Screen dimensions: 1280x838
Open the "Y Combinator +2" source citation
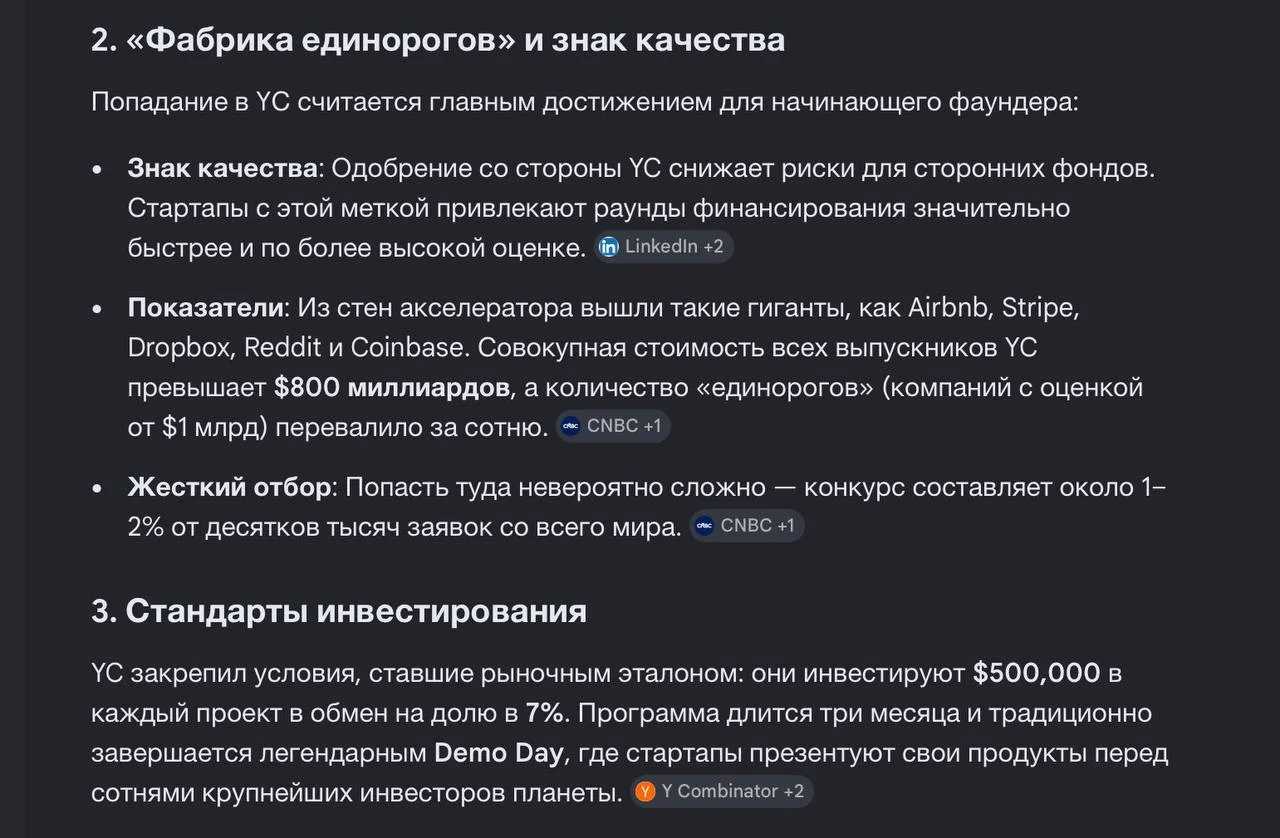(x=722, y=791)
